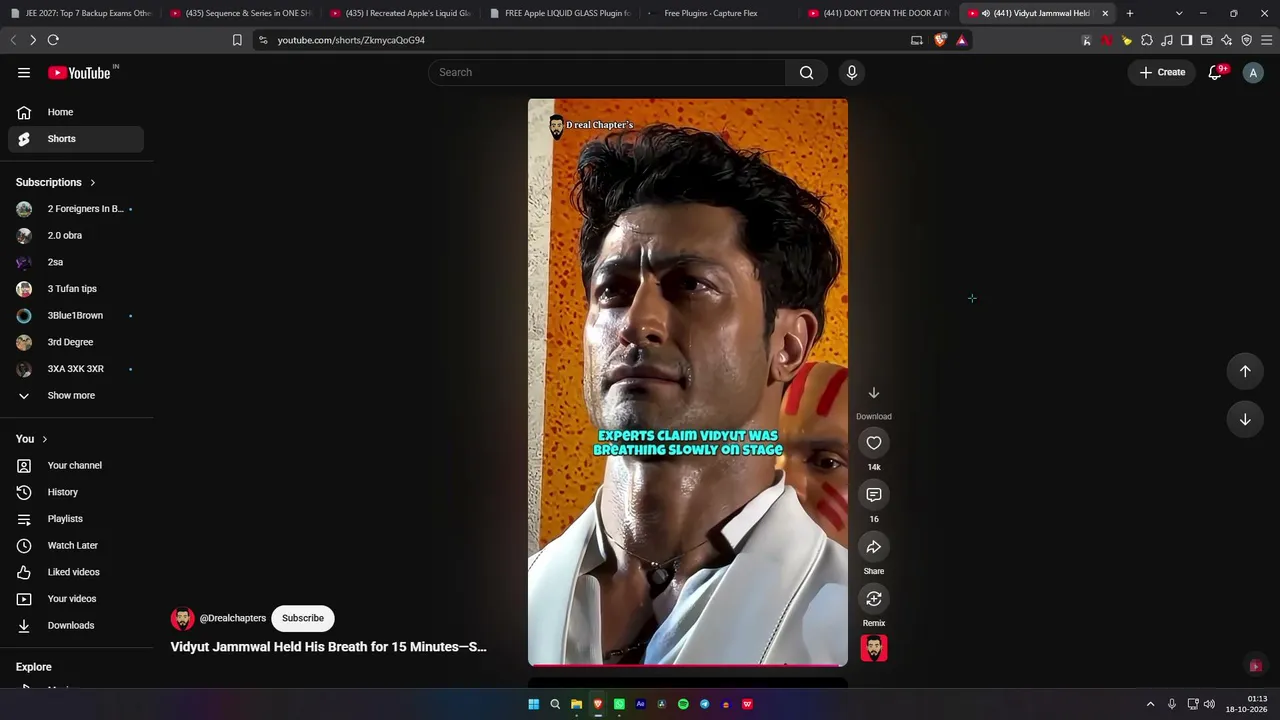The image size is (1280, 720).
Task: Click the Brave Shields lion icon
Action: [x=940, y=40]
